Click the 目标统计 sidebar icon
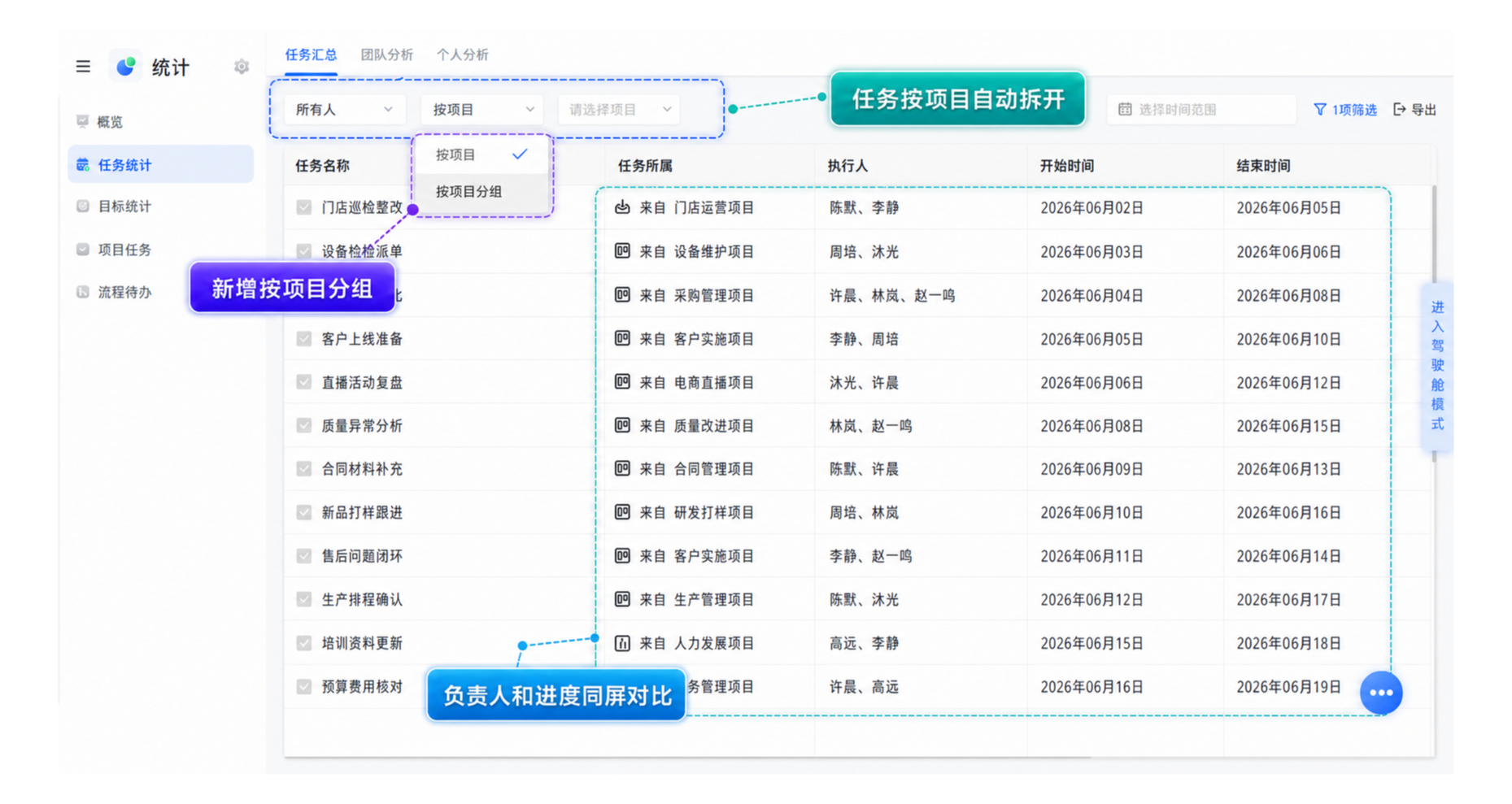 [x=83, y=206]
